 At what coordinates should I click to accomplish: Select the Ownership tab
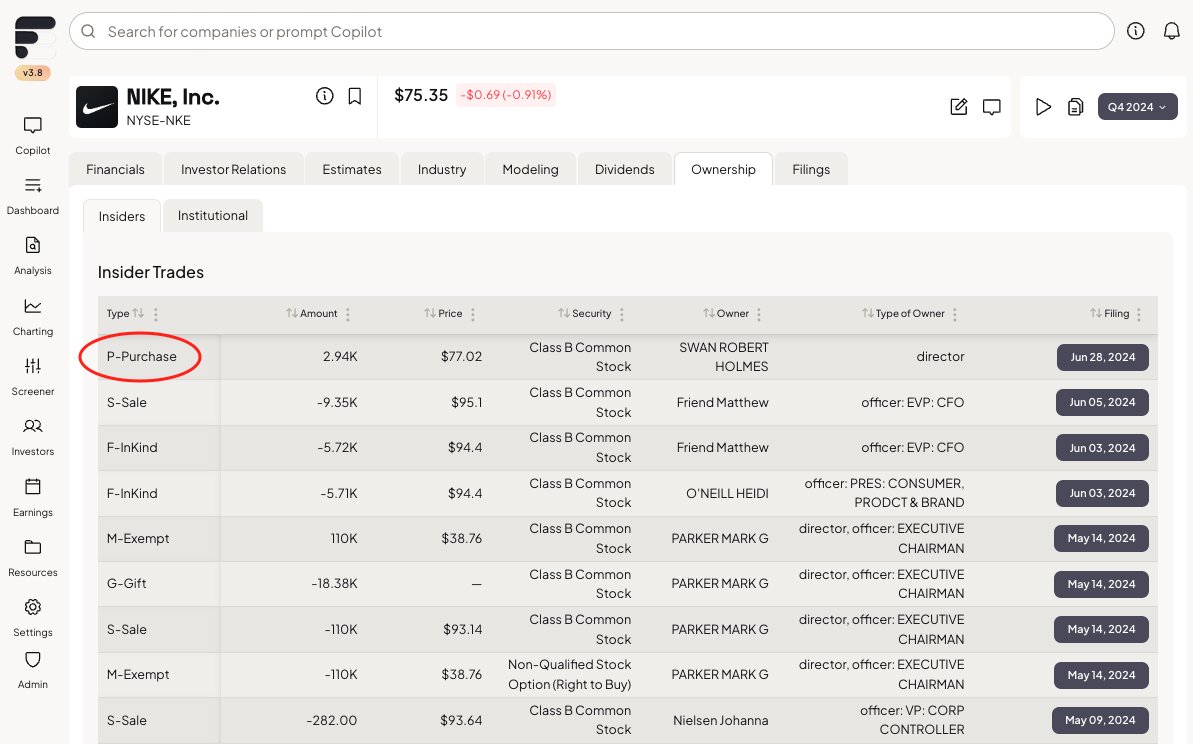(x=724, y=169)
